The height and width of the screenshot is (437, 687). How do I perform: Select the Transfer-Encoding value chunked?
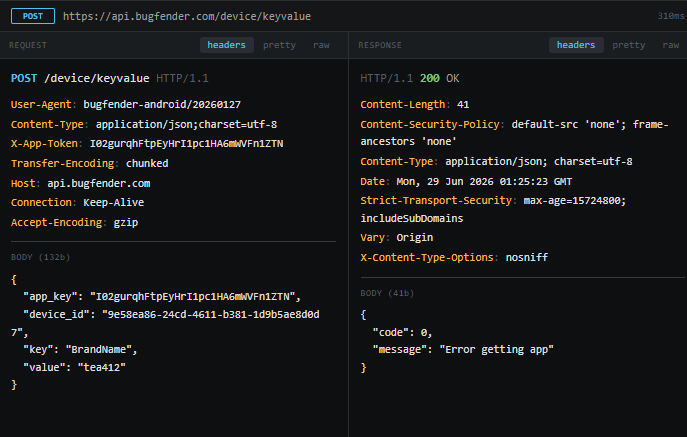147,163
